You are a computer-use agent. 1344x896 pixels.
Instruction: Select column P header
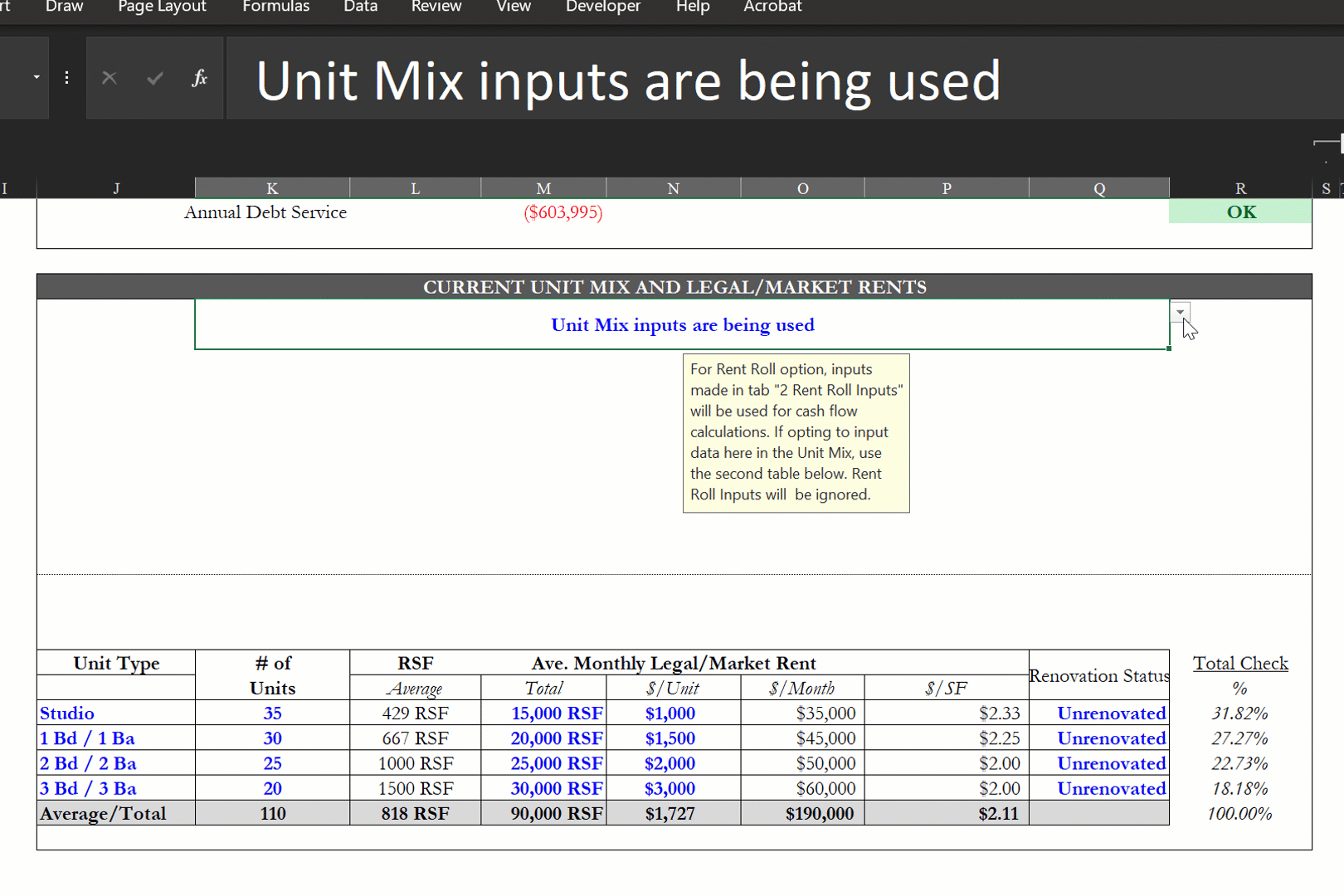pyautogui.click(x=947, y=188)
